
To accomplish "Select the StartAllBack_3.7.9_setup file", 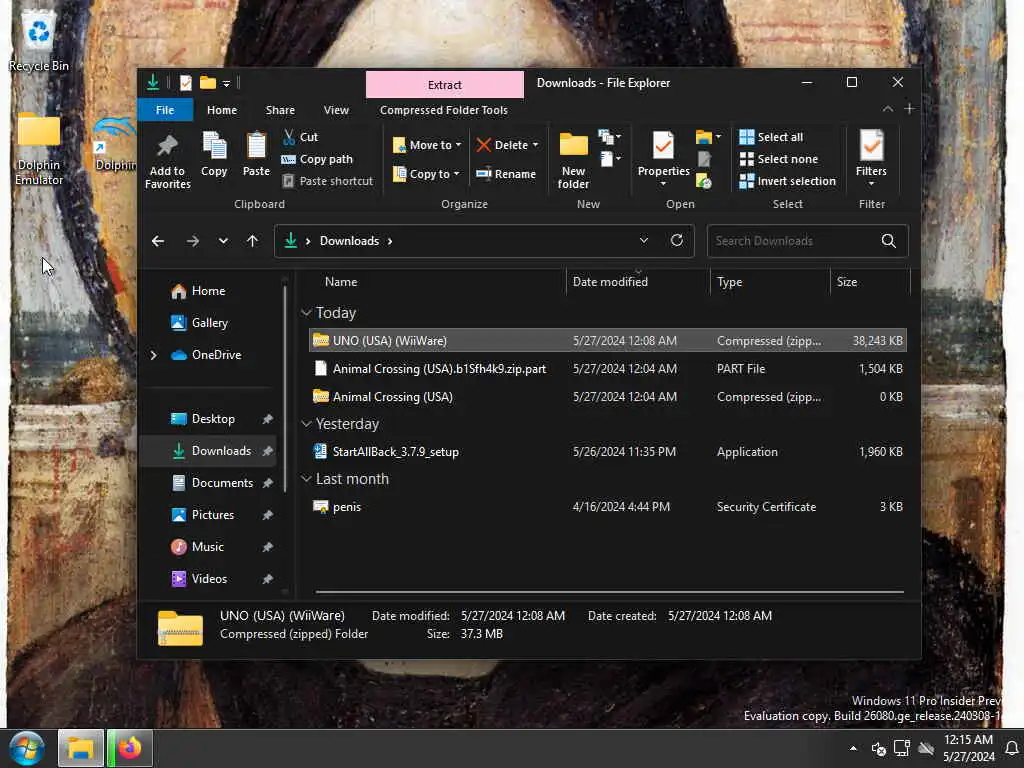I will pyautogui.click(x=607, y=452).
